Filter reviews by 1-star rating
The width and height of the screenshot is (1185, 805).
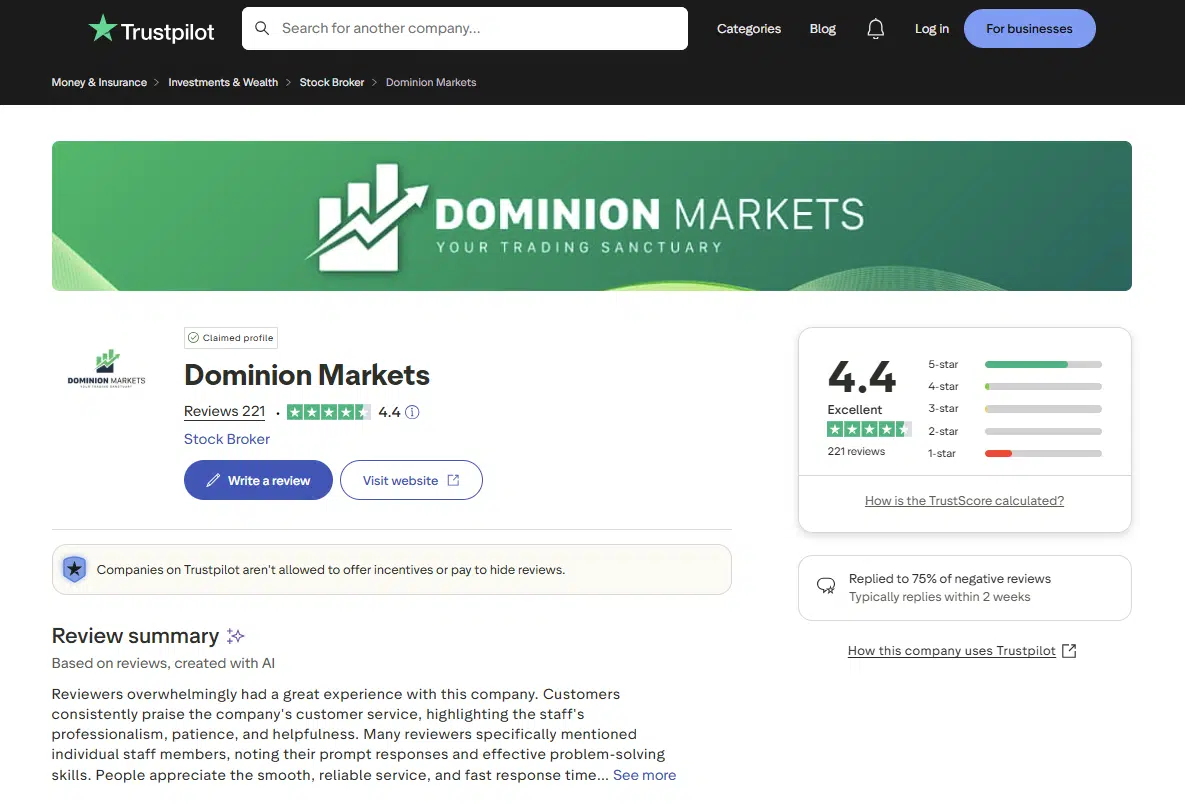point(1042,454)
